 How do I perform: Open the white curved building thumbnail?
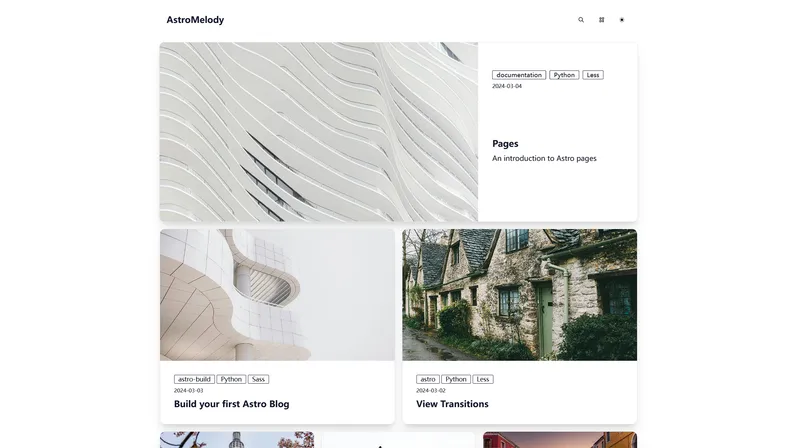[277, 295]
